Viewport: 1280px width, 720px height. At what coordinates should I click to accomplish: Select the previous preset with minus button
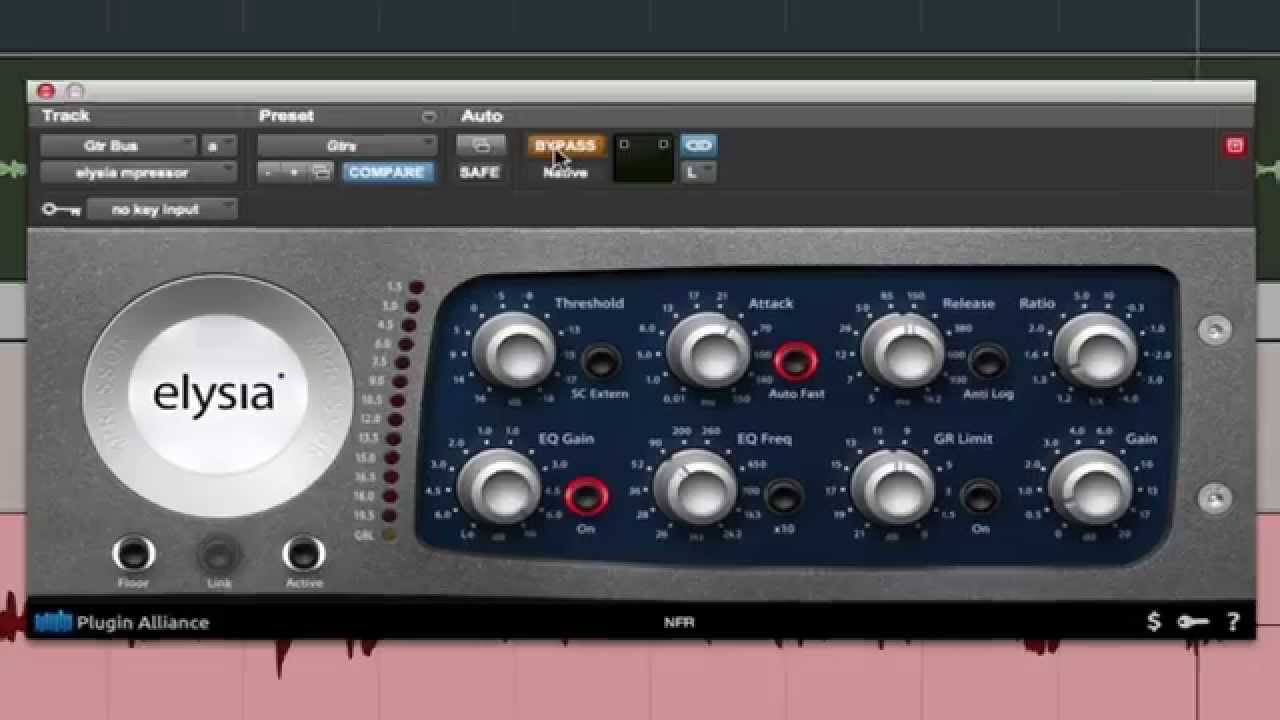[267, 172]
